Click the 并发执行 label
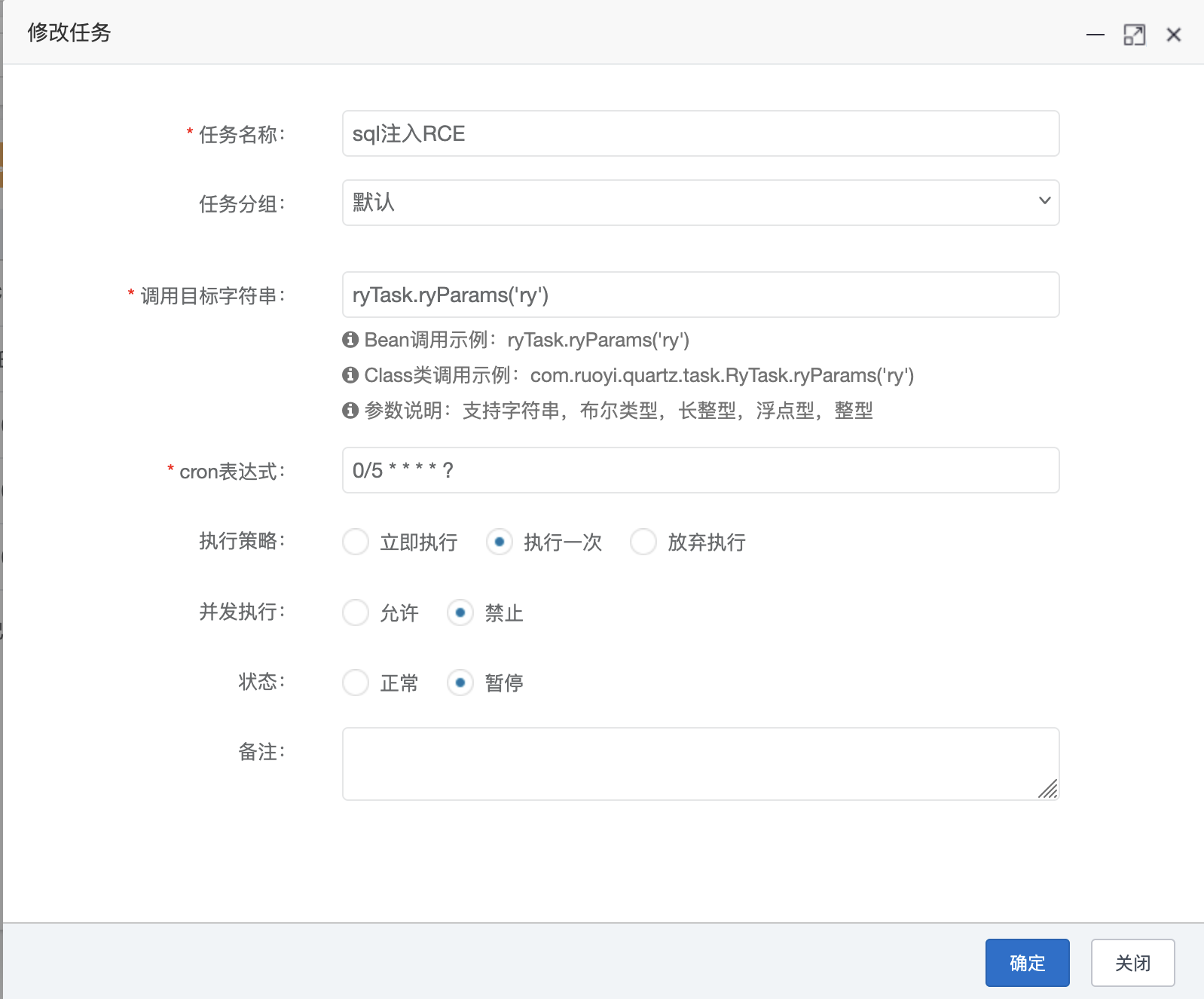The width and height of the screenshot is (1204, 999). tap(242, 612)
